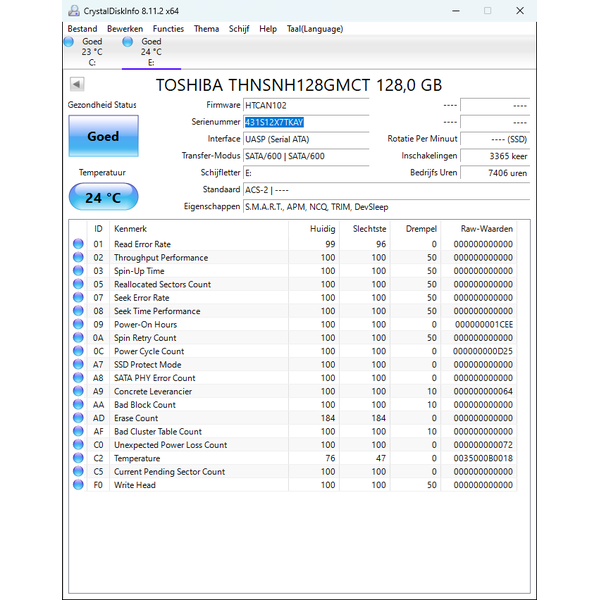
Task: Click the Transfer-Modus field SATA/600
Action: coord(306,156)
